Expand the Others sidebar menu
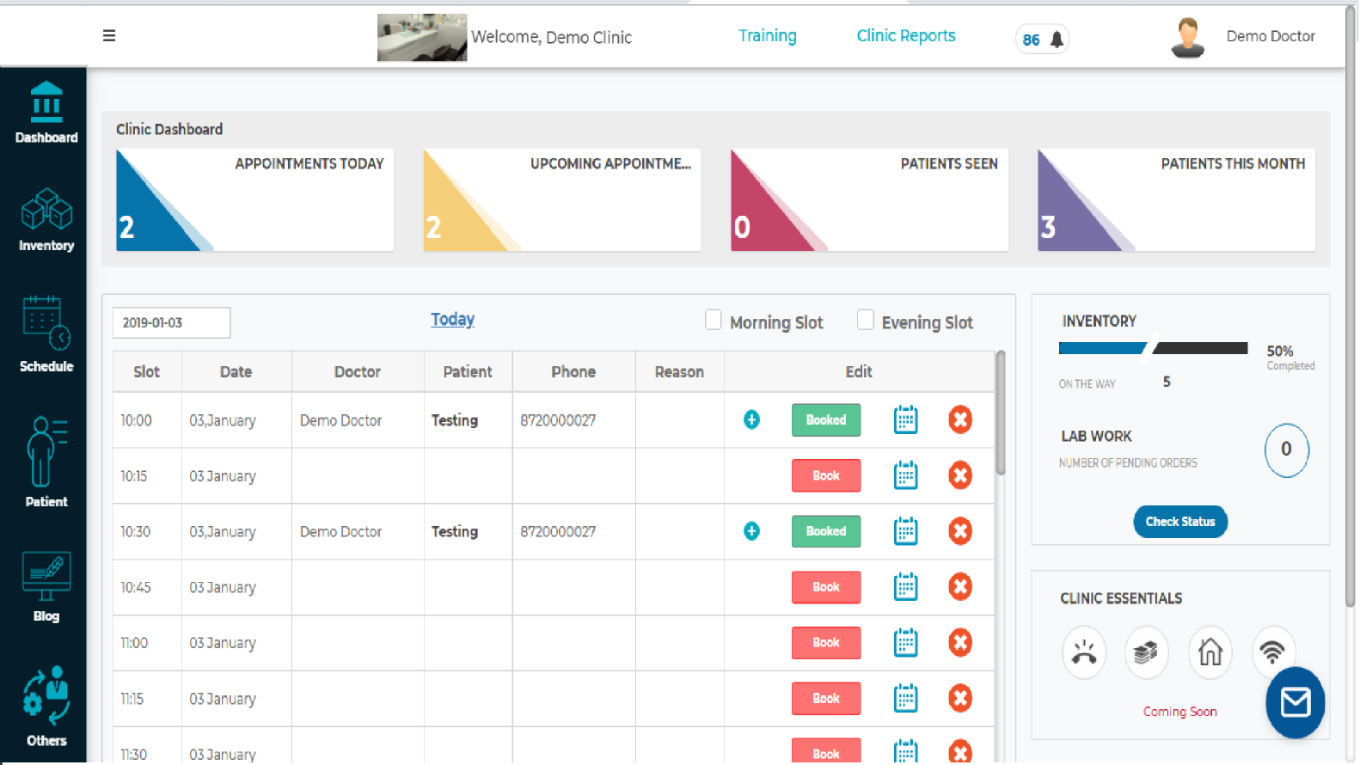Image resolution: width=1360 pixels, height=765 pixels. 46,707
